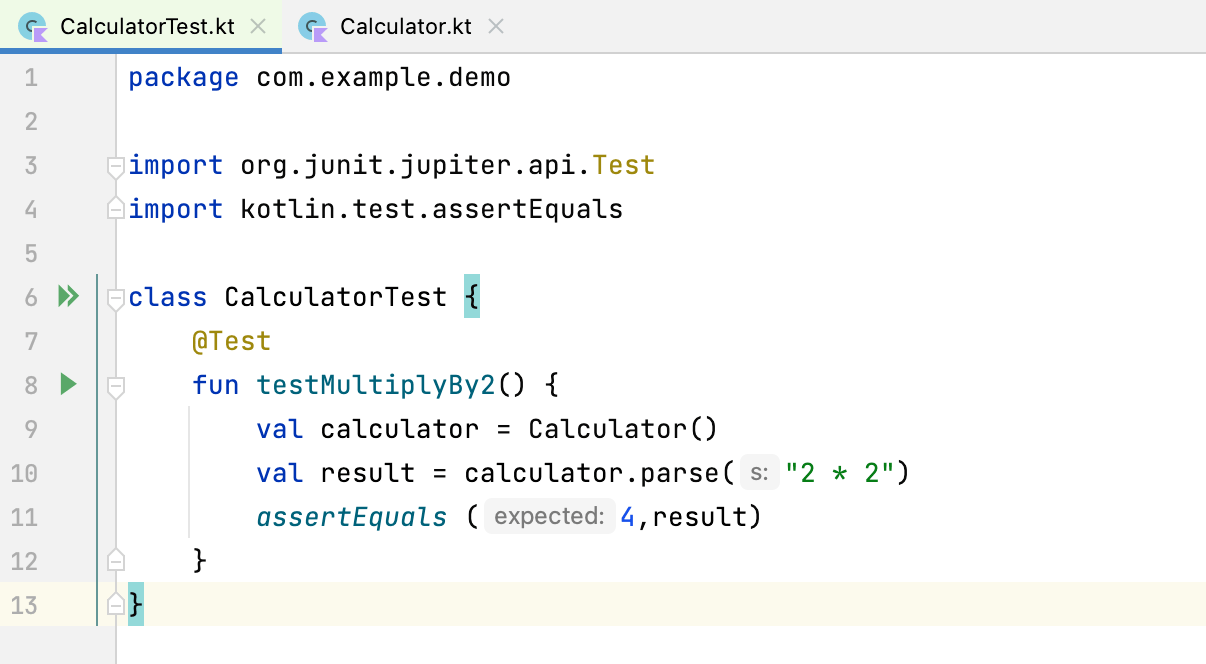
Task: Click the expected: parameter name hint
Action: click(549, 516)
